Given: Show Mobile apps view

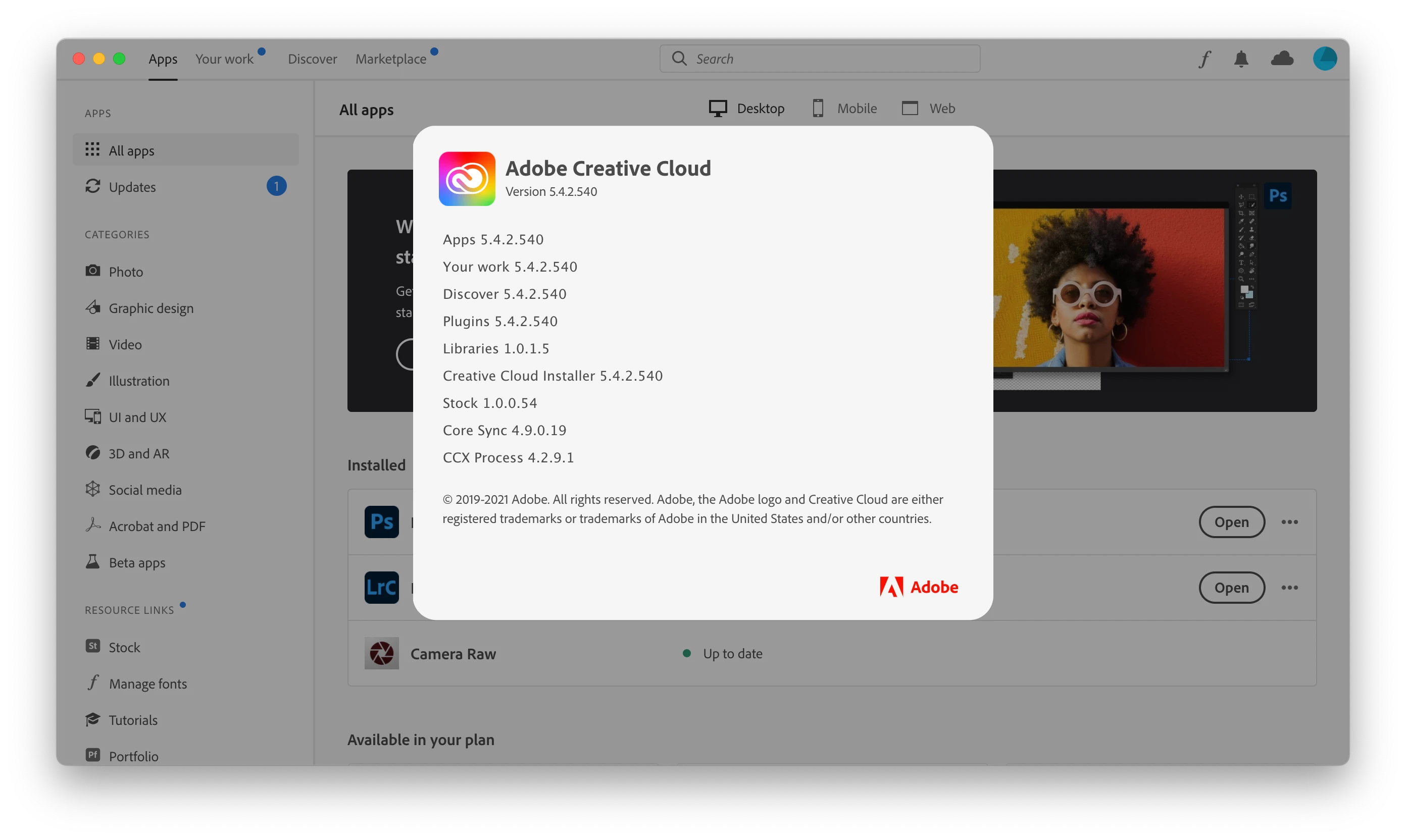Looking at the screenshot, I should coord(844,108).
